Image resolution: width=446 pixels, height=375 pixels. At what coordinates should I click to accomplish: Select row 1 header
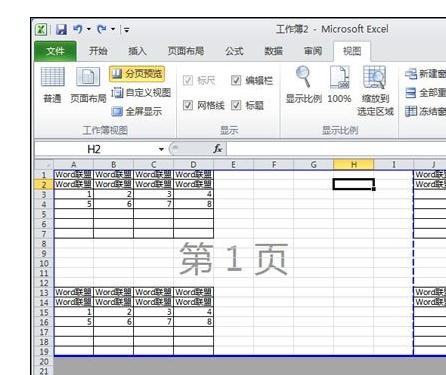tap(44, 175)
